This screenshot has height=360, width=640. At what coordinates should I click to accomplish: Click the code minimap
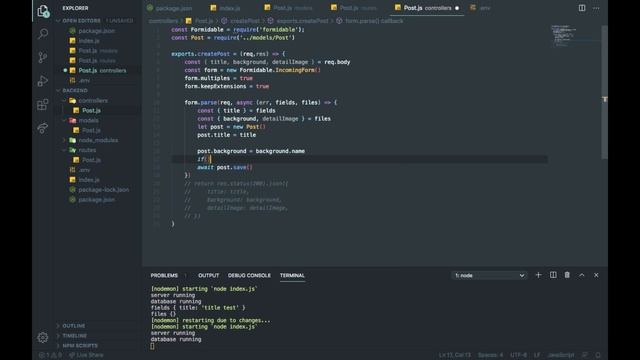coord(573,37)
